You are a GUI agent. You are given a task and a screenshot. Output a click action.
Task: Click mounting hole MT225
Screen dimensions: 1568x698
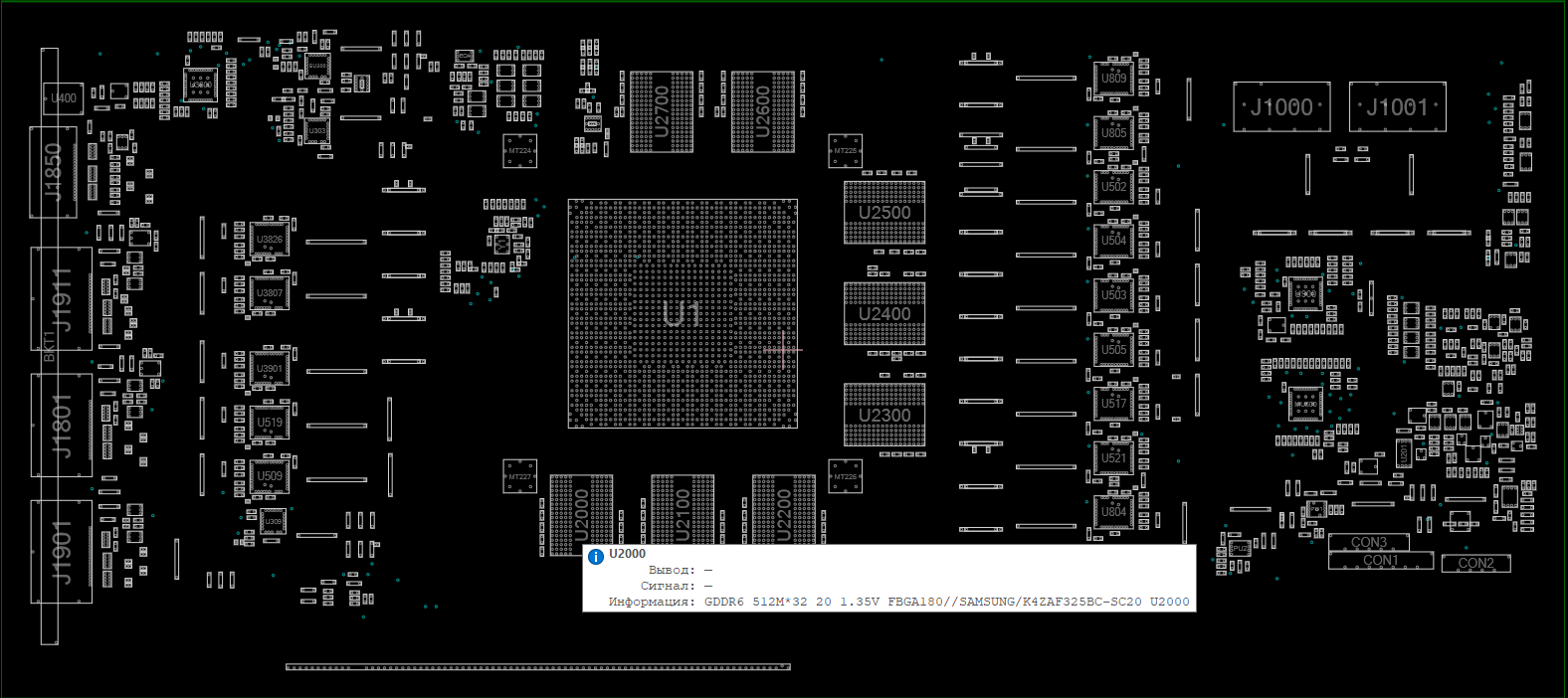(x=845, y=151)
